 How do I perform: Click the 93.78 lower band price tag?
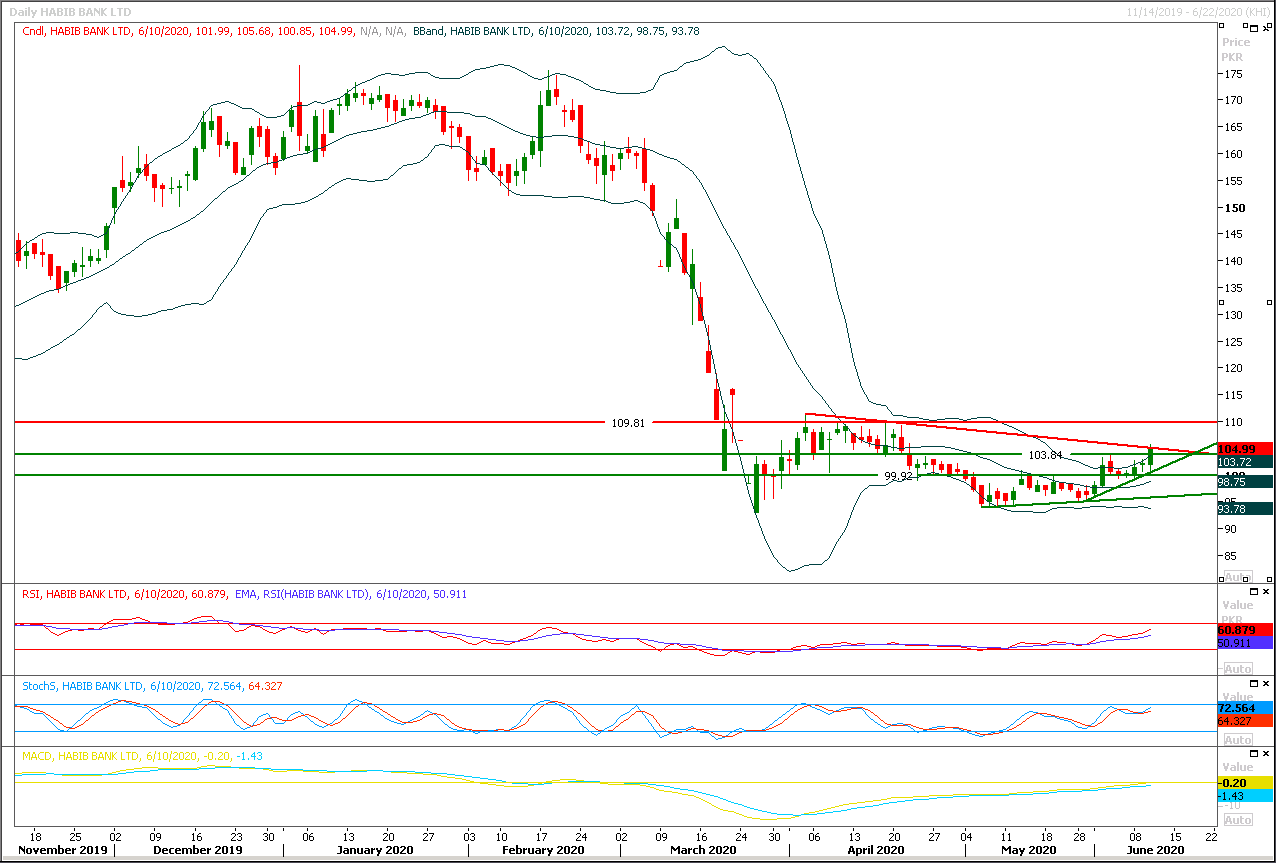1244,509
